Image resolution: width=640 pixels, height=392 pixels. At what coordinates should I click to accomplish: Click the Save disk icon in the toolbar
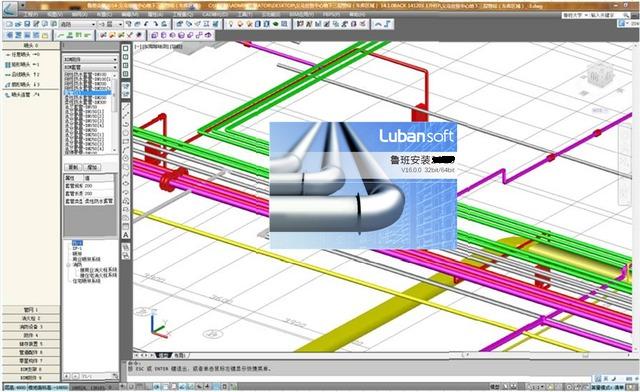click(27, 24)
